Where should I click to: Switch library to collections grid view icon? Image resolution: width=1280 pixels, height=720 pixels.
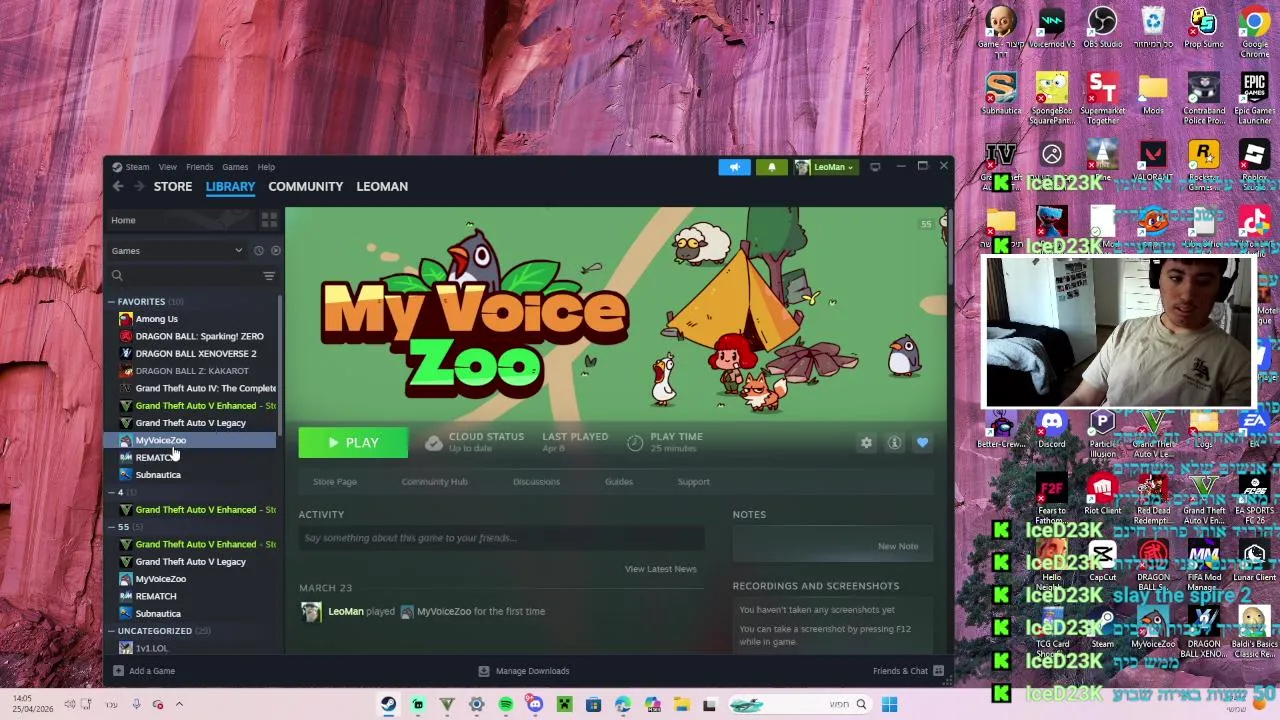point(269,220)
